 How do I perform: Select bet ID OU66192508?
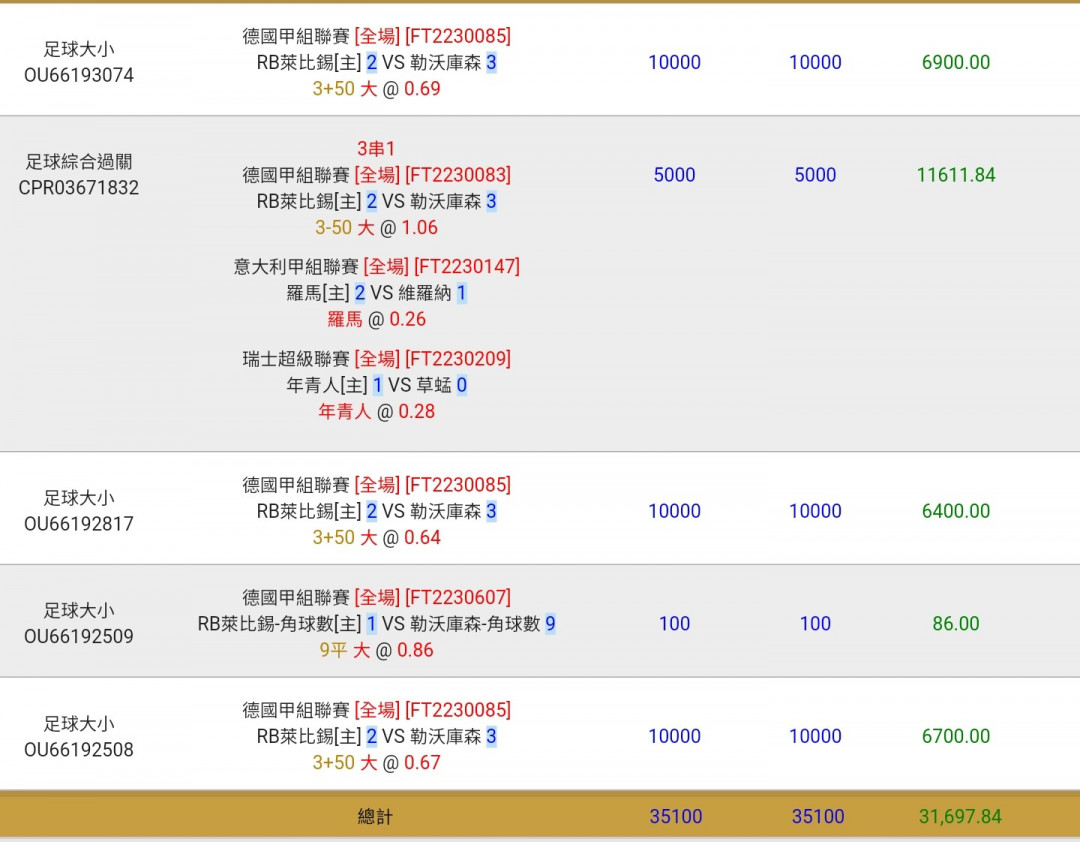79,750
